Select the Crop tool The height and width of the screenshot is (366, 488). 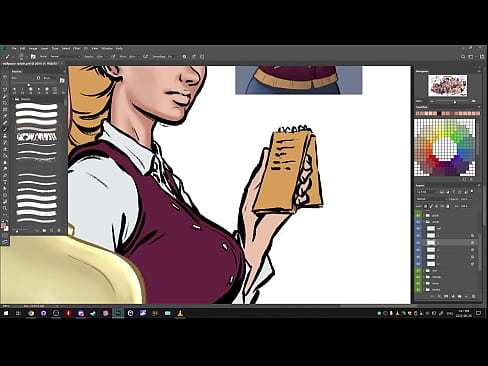click(x=5, y=103)
